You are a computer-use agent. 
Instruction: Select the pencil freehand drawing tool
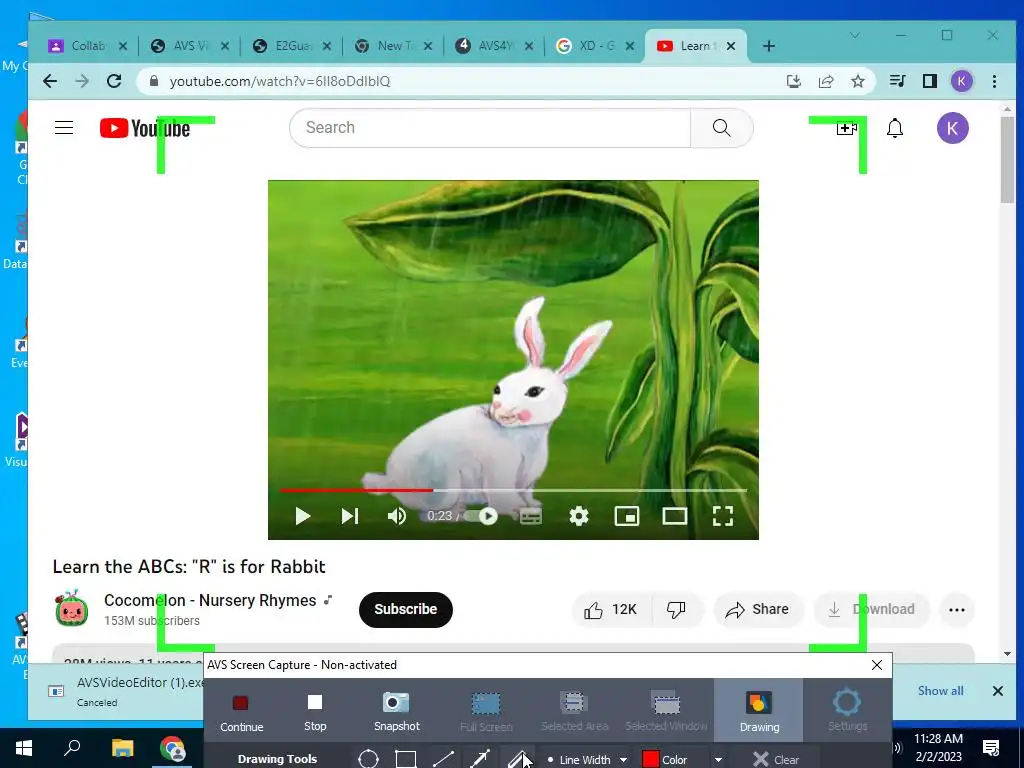click(x=518, y=759)
